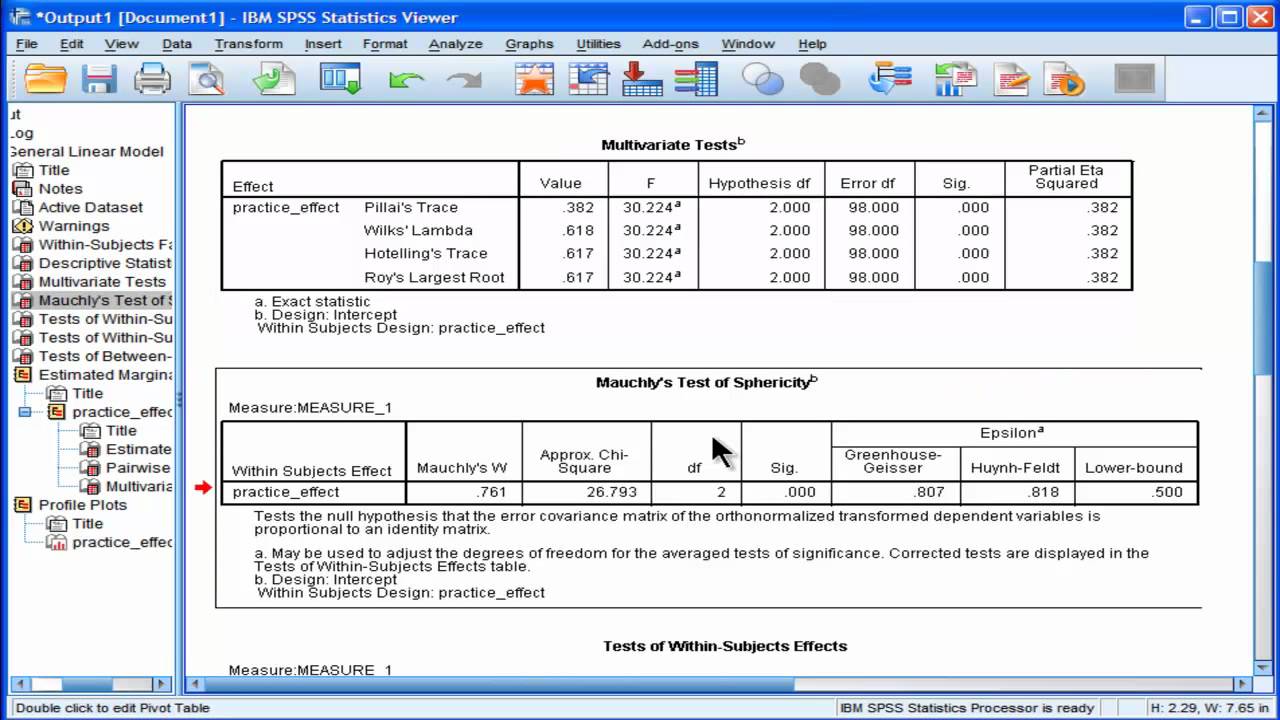Click Wilks' Lambda value .618
The width and height of the screenshot is (1280, 720).
click(x=578, y=231)
